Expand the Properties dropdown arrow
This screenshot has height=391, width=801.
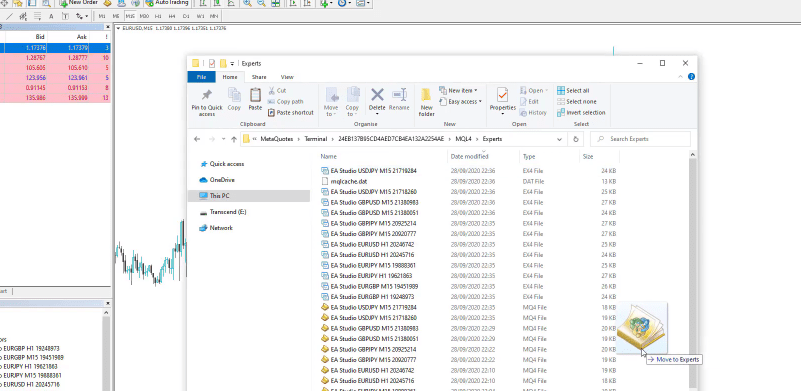pos(502,114)
